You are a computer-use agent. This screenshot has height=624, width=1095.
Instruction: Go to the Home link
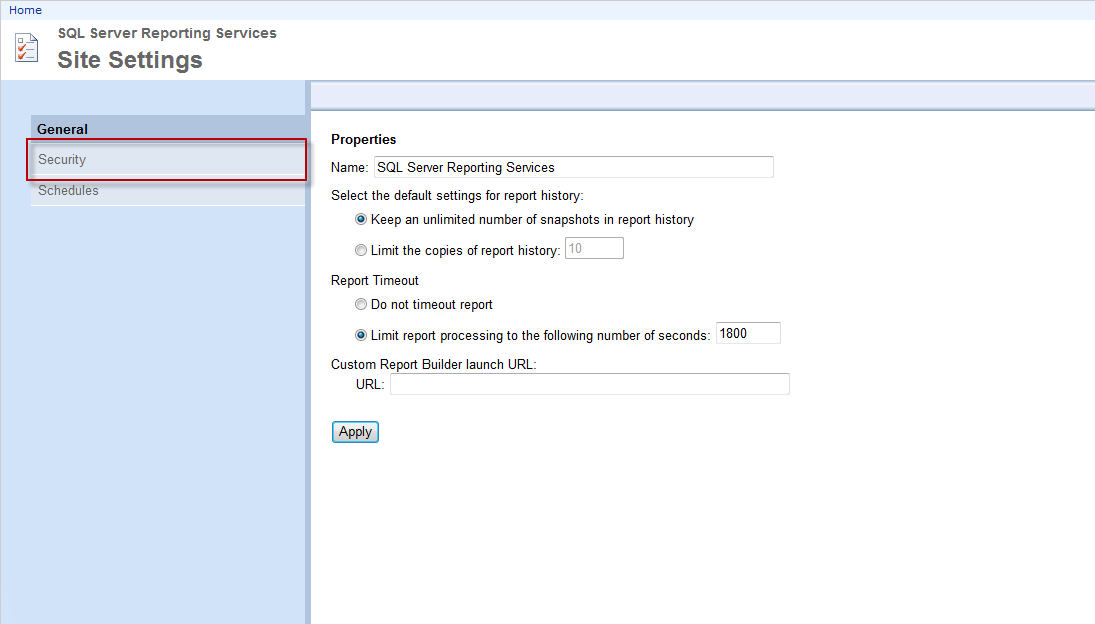click(x=25, y=10)
